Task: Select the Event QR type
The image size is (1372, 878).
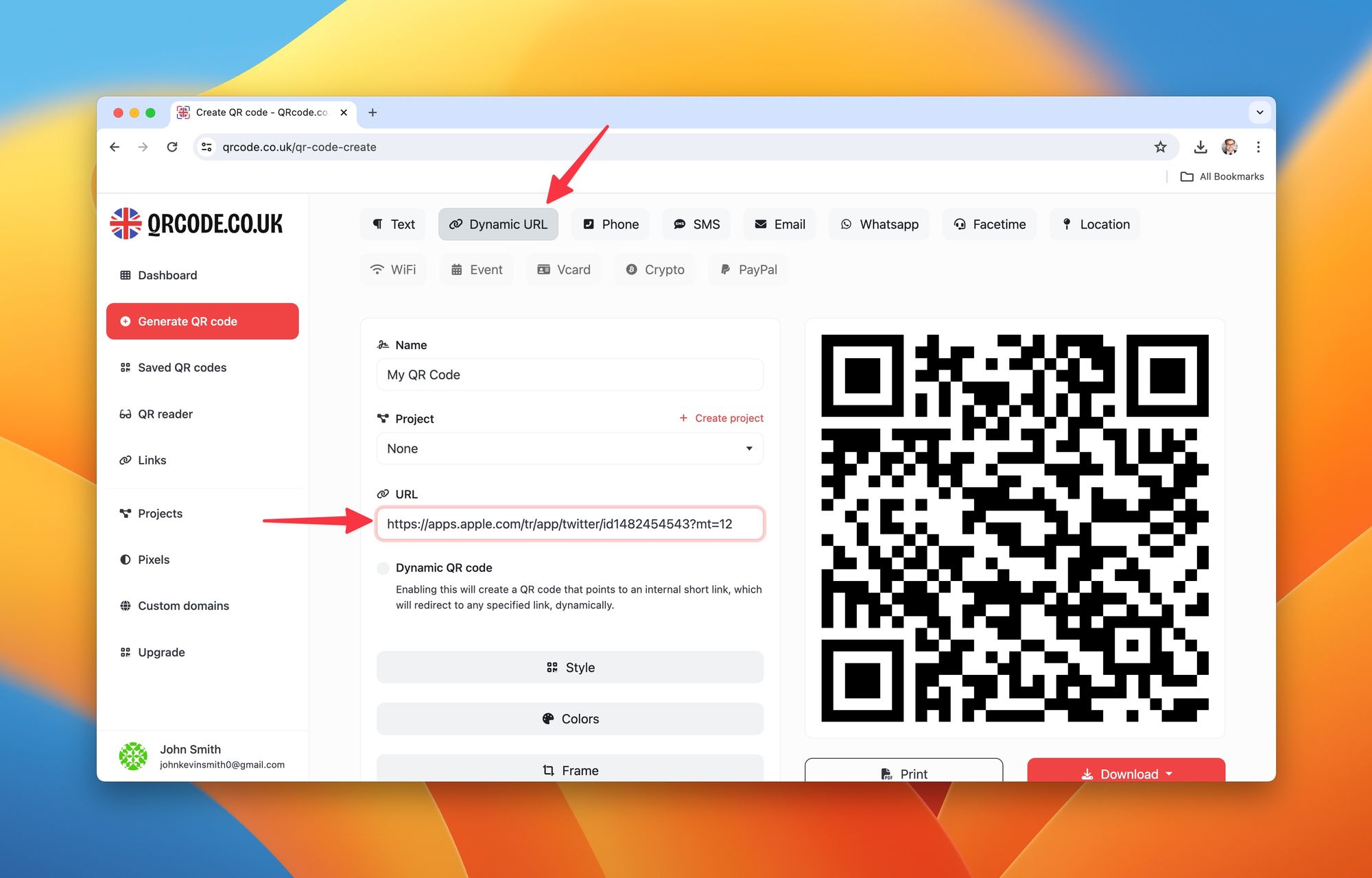Action: [x=477, y=270]
